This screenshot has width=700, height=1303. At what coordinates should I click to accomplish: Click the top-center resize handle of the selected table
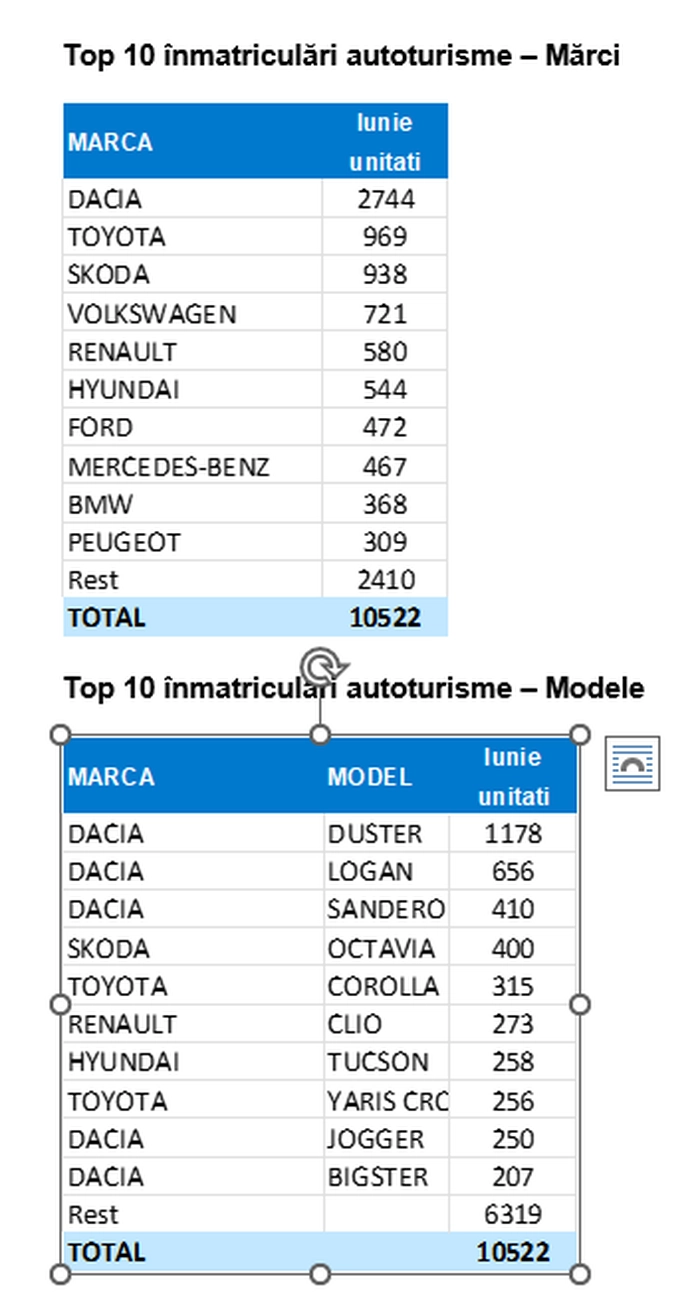pyautogui.click(x=320, y=735)
